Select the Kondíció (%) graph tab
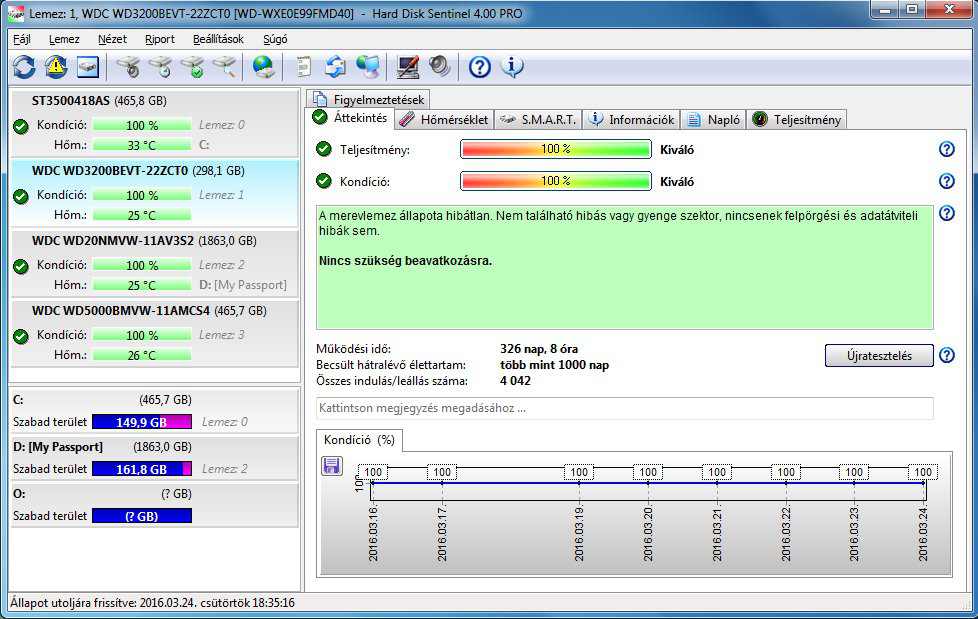 click(359, 440)
